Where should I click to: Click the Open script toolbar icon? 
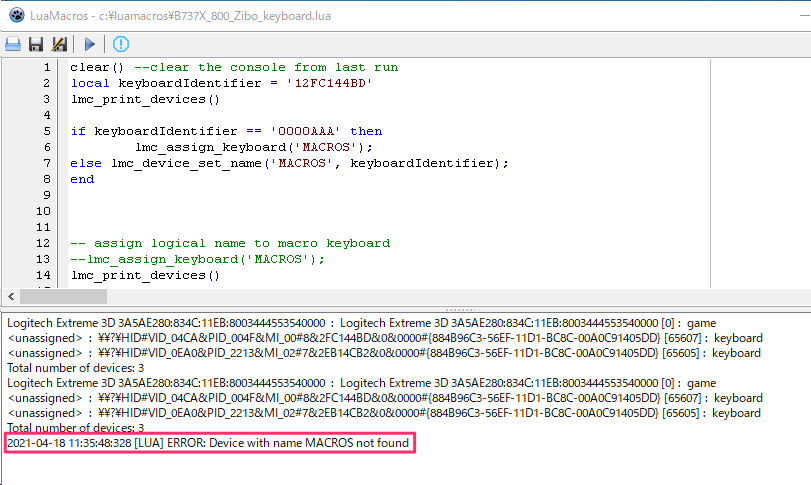pyautogui.click(x=13, y=44)
